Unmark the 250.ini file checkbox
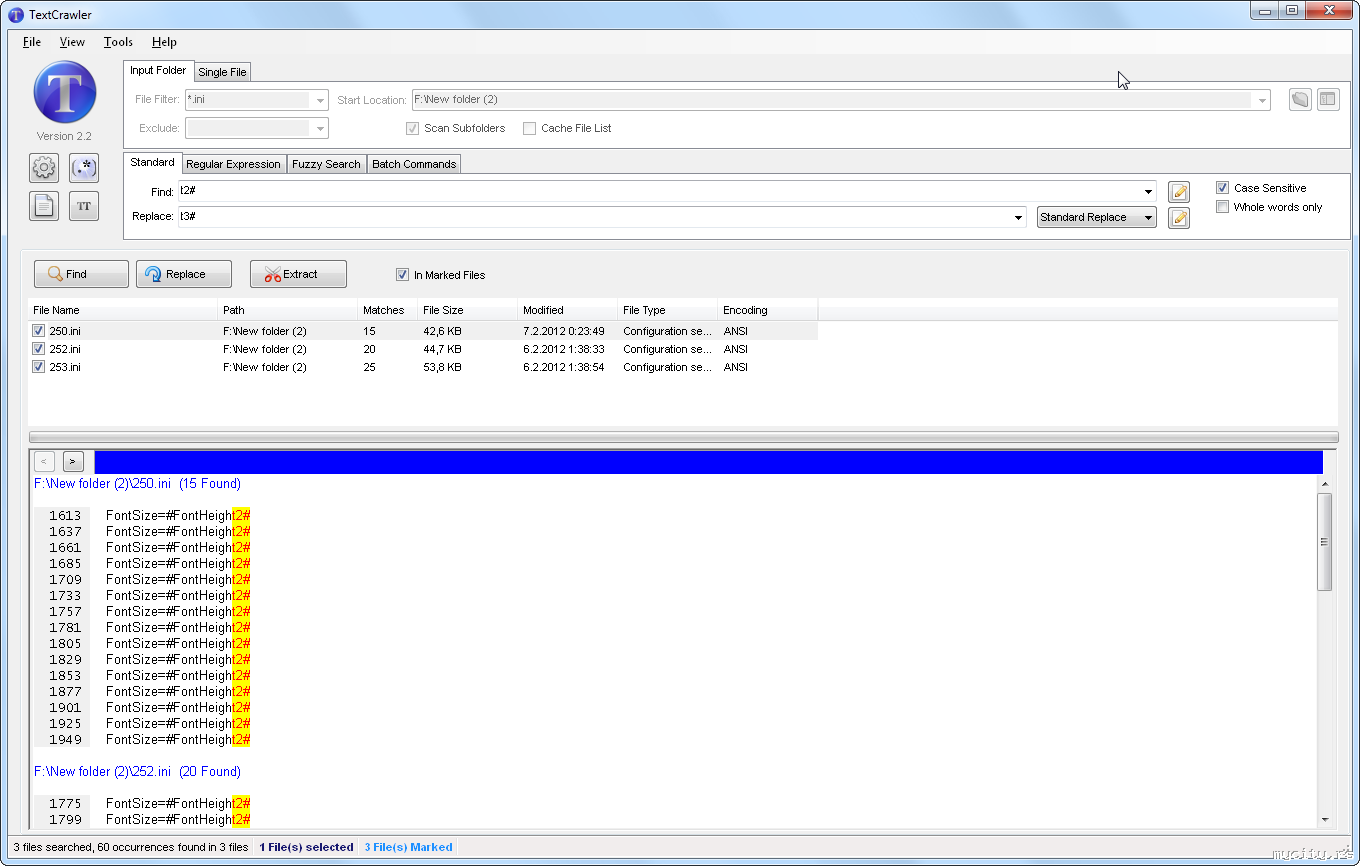This screenshot has height=866, width=1360. tap(39, 331)
